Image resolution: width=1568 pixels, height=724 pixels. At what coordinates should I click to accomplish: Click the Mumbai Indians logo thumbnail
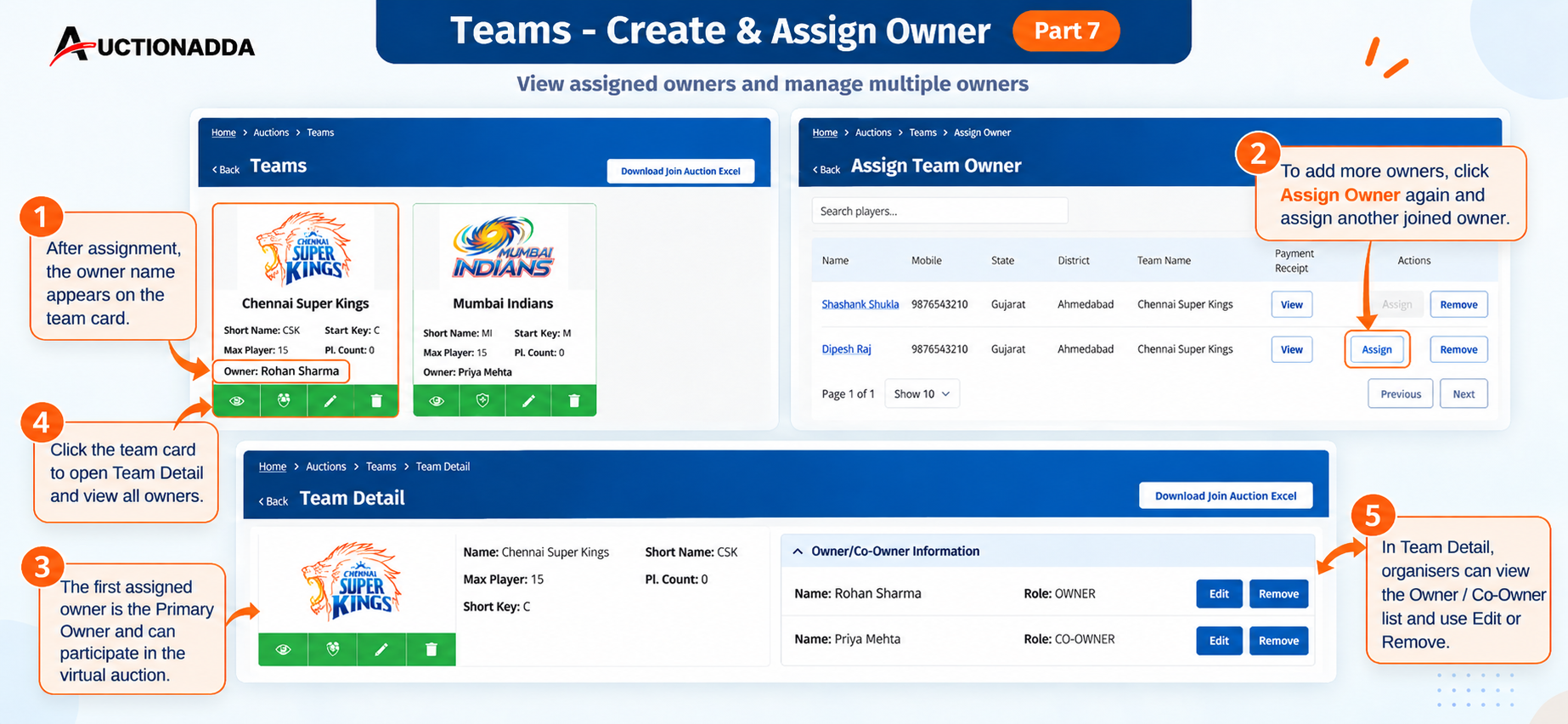point(504,247)
